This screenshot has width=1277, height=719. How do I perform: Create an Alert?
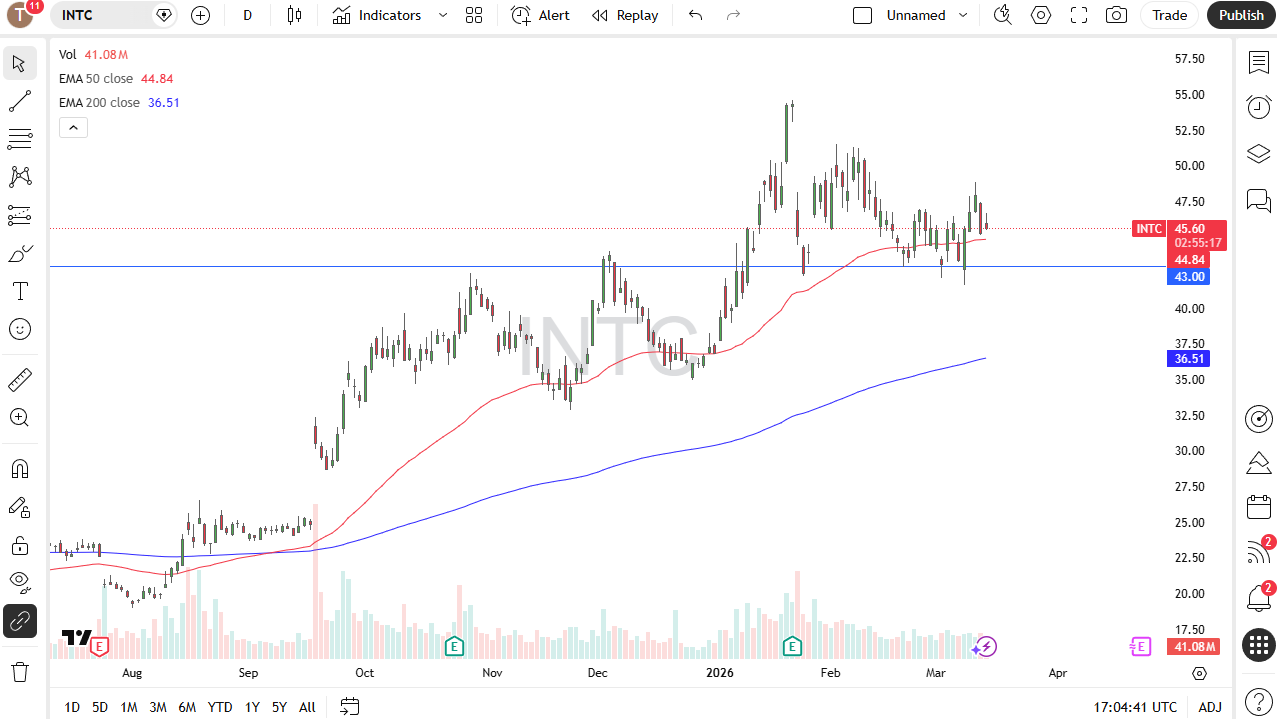click(540, 15)
